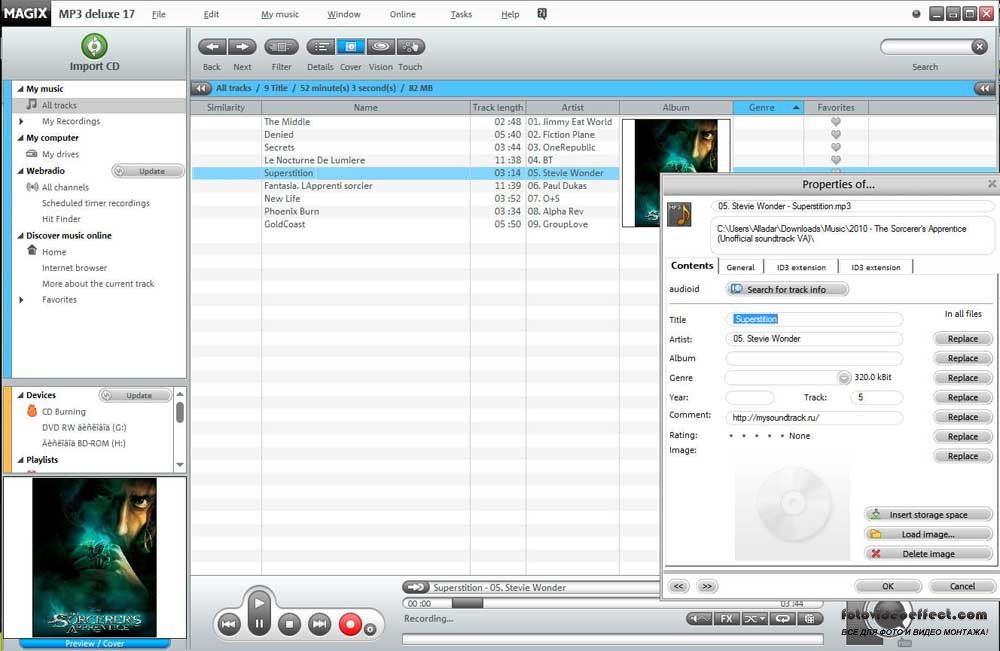Expand My Recordings tree item

[21, 121]
